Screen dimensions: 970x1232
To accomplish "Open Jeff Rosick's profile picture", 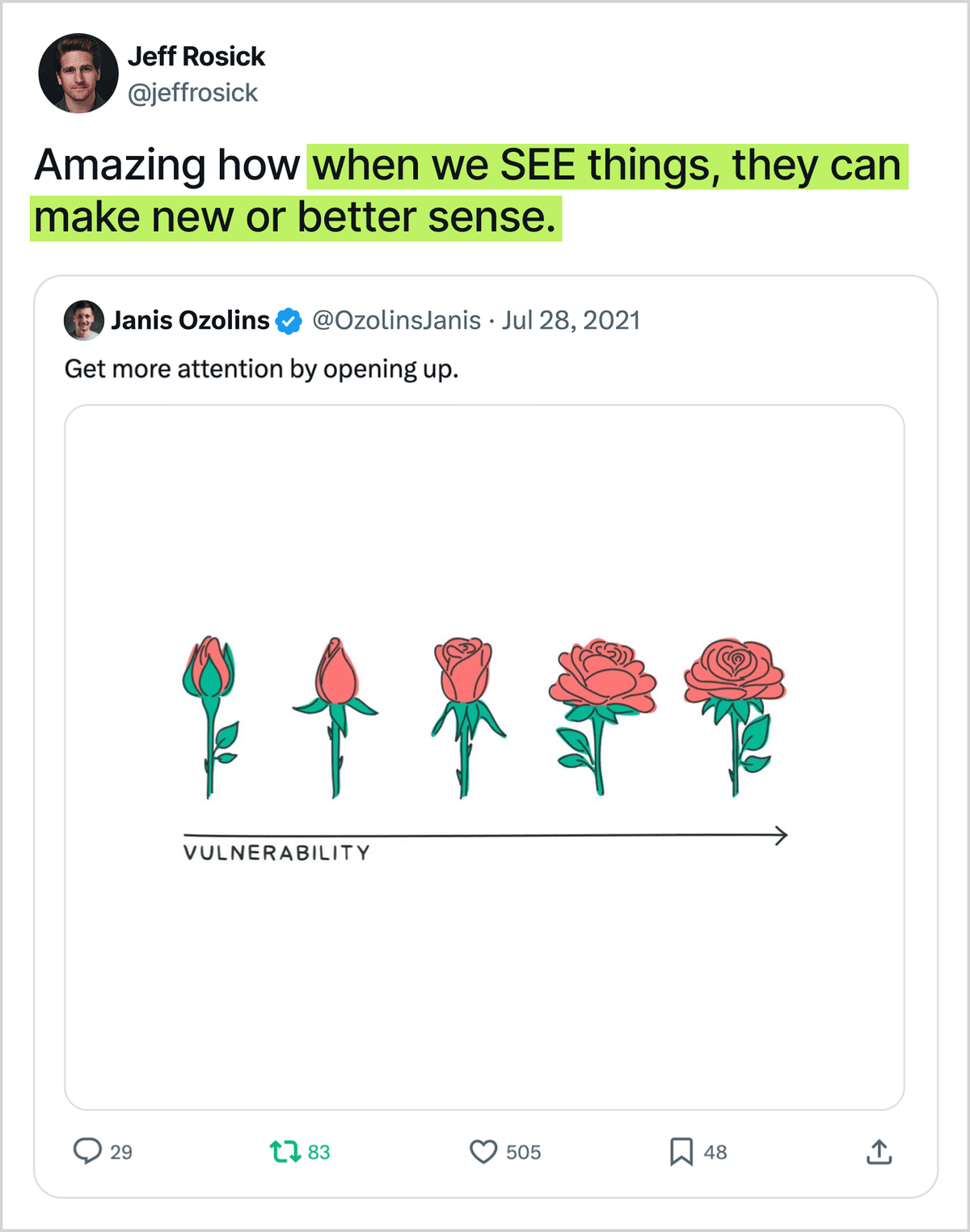I will [x=78, y=74].
